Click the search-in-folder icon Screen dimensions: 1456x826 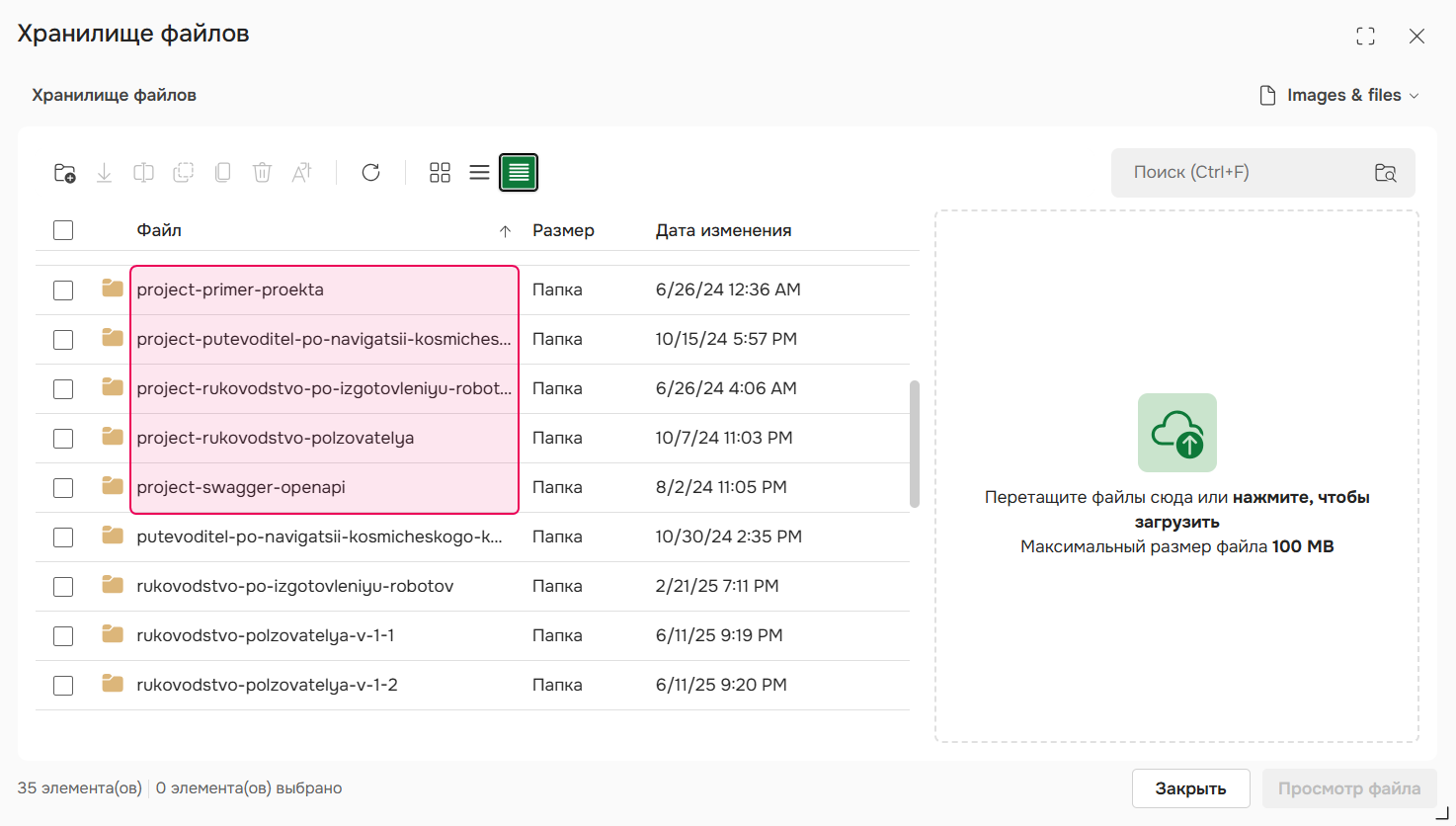1385,173
